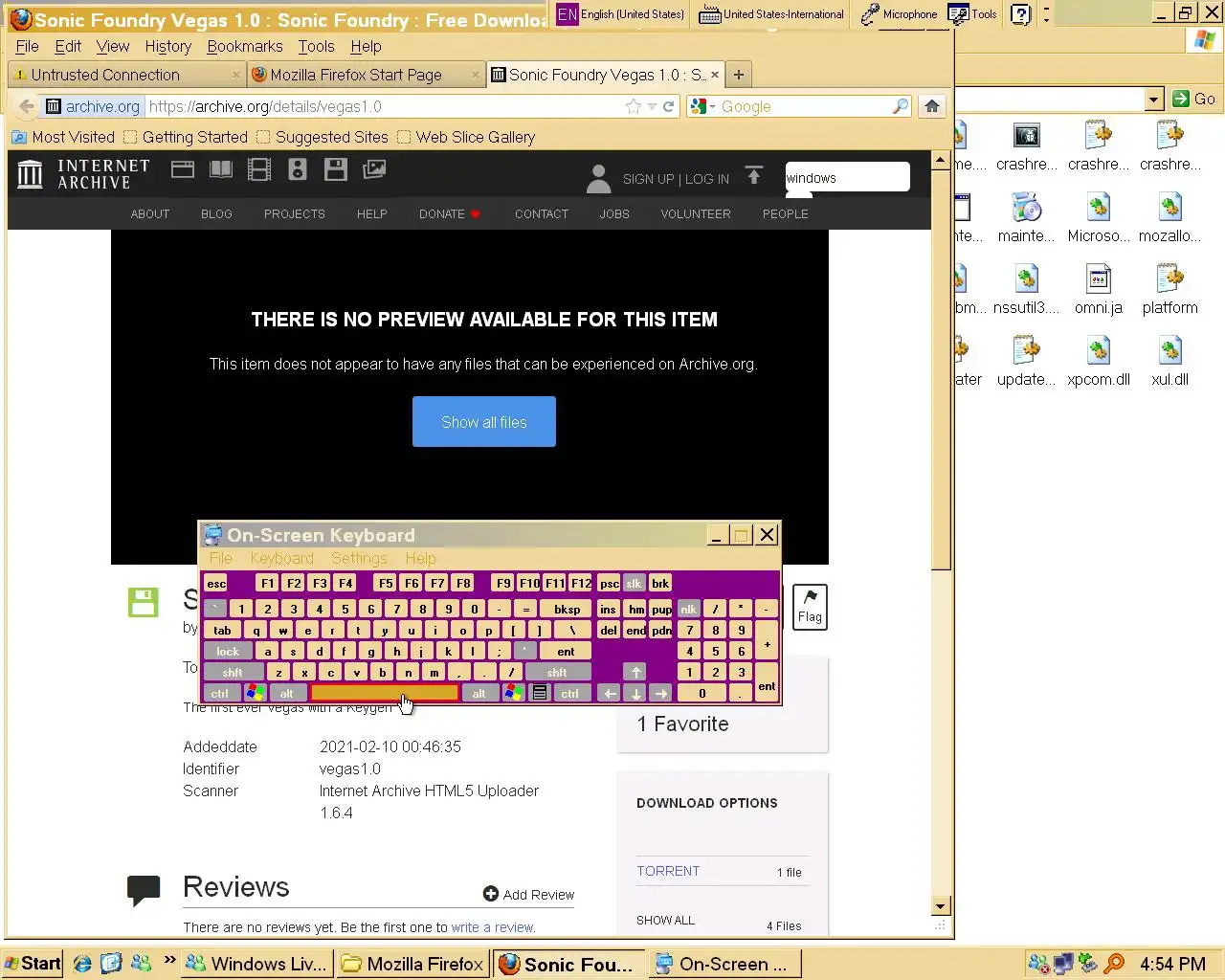Select platform file icon
The width and height of the screenshot is (1225, 980).
click(x=1169, y=279)
